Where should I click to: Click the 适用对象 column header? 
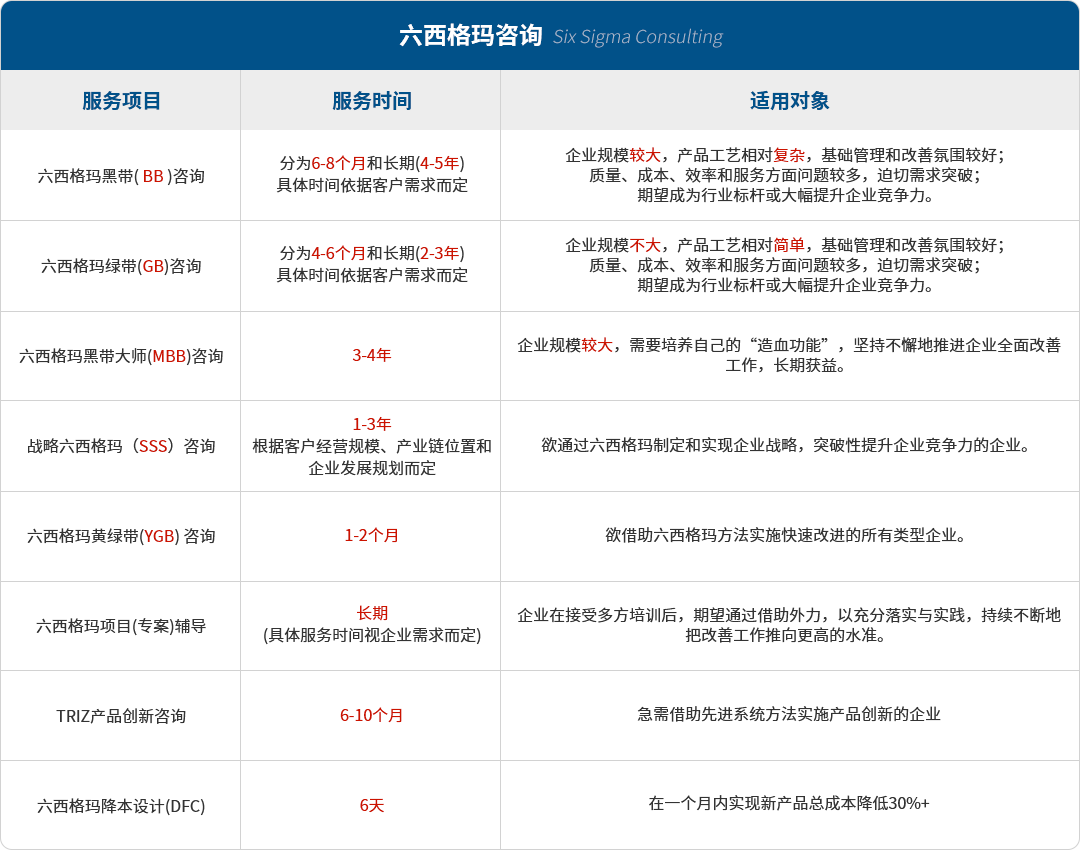coord(789,101)
